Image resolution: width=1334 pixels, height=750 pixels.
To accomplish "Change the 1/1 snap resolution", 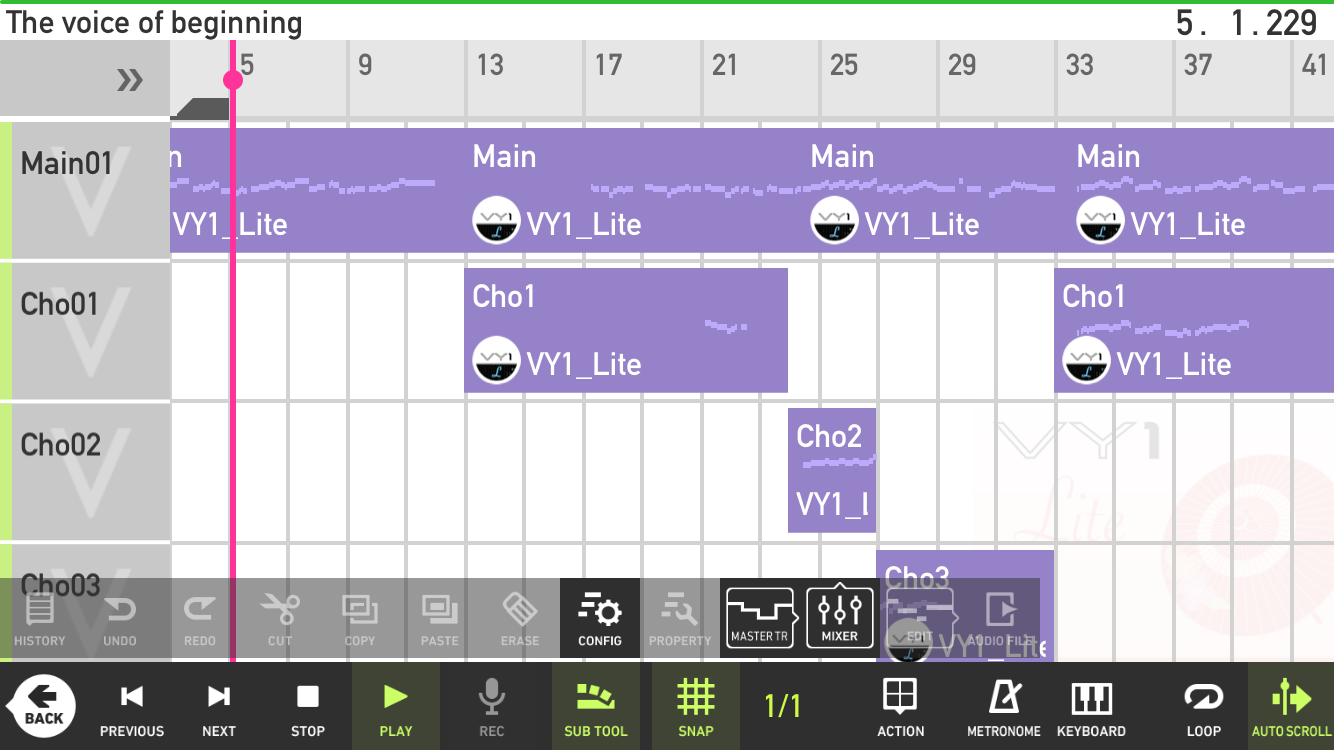I will (x=783, y=707).
